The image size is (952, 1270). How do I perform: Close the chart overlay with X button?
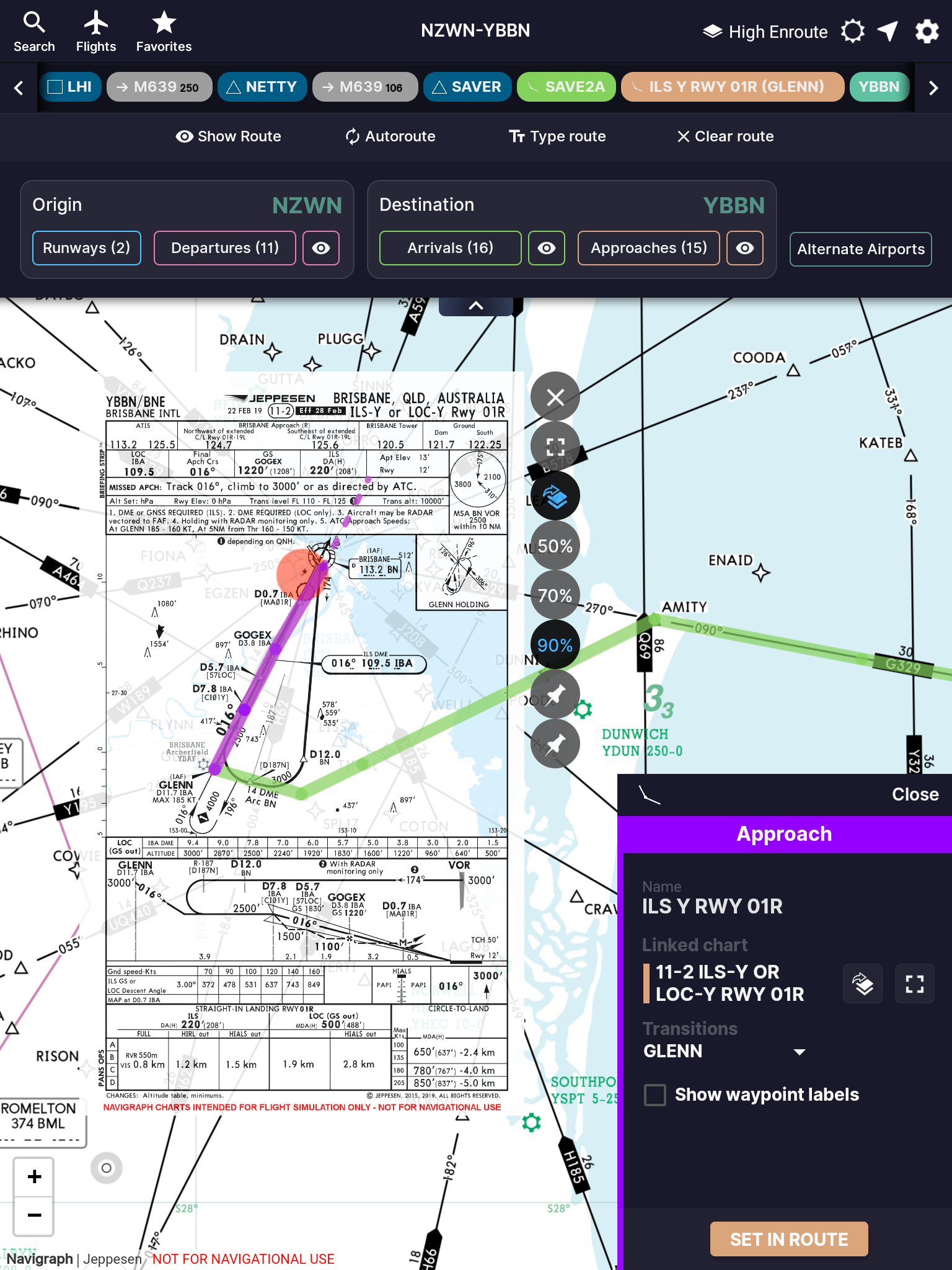(x=555, y=397)
